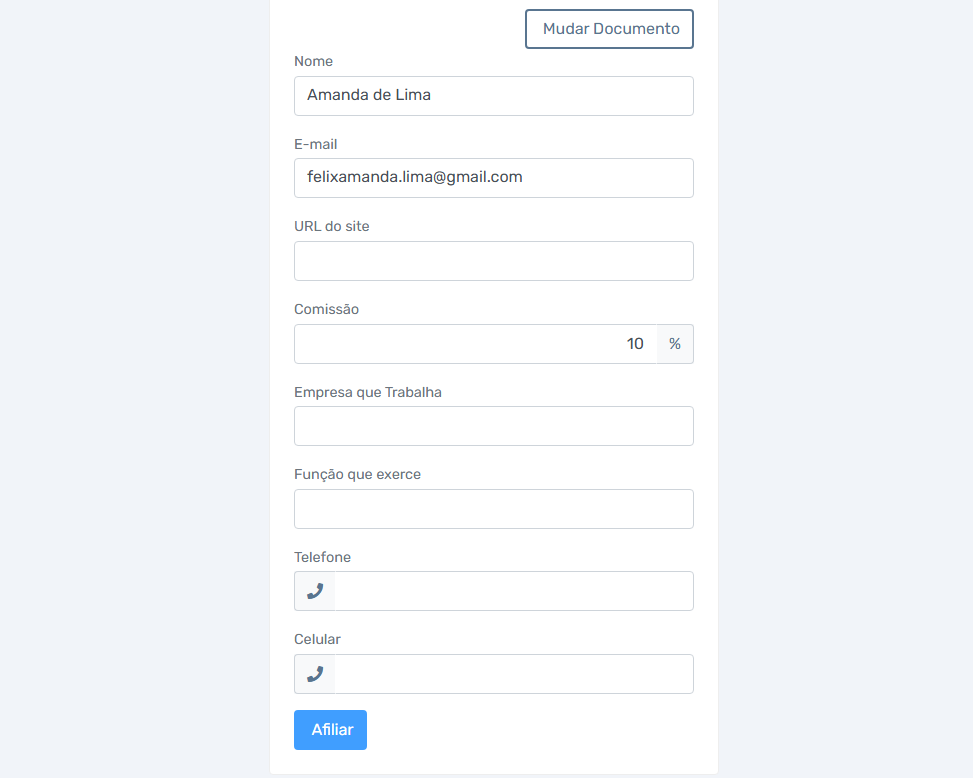Click the Celular label text
973x778 pixels.
click(317, 639)
